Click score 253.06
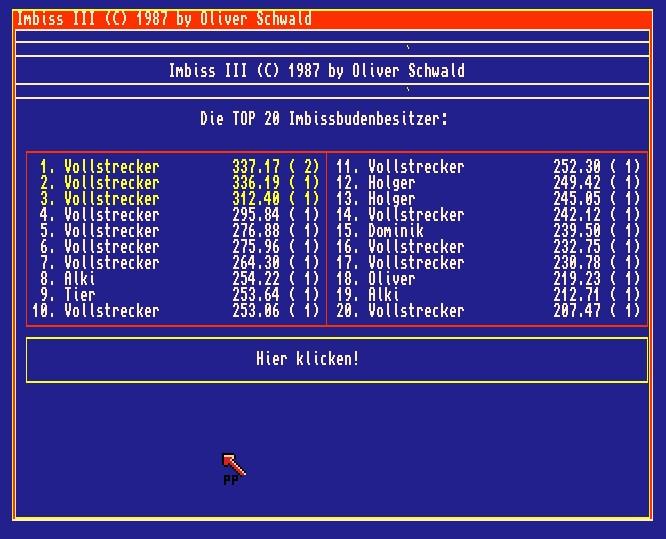 click(x=256, y=310)
